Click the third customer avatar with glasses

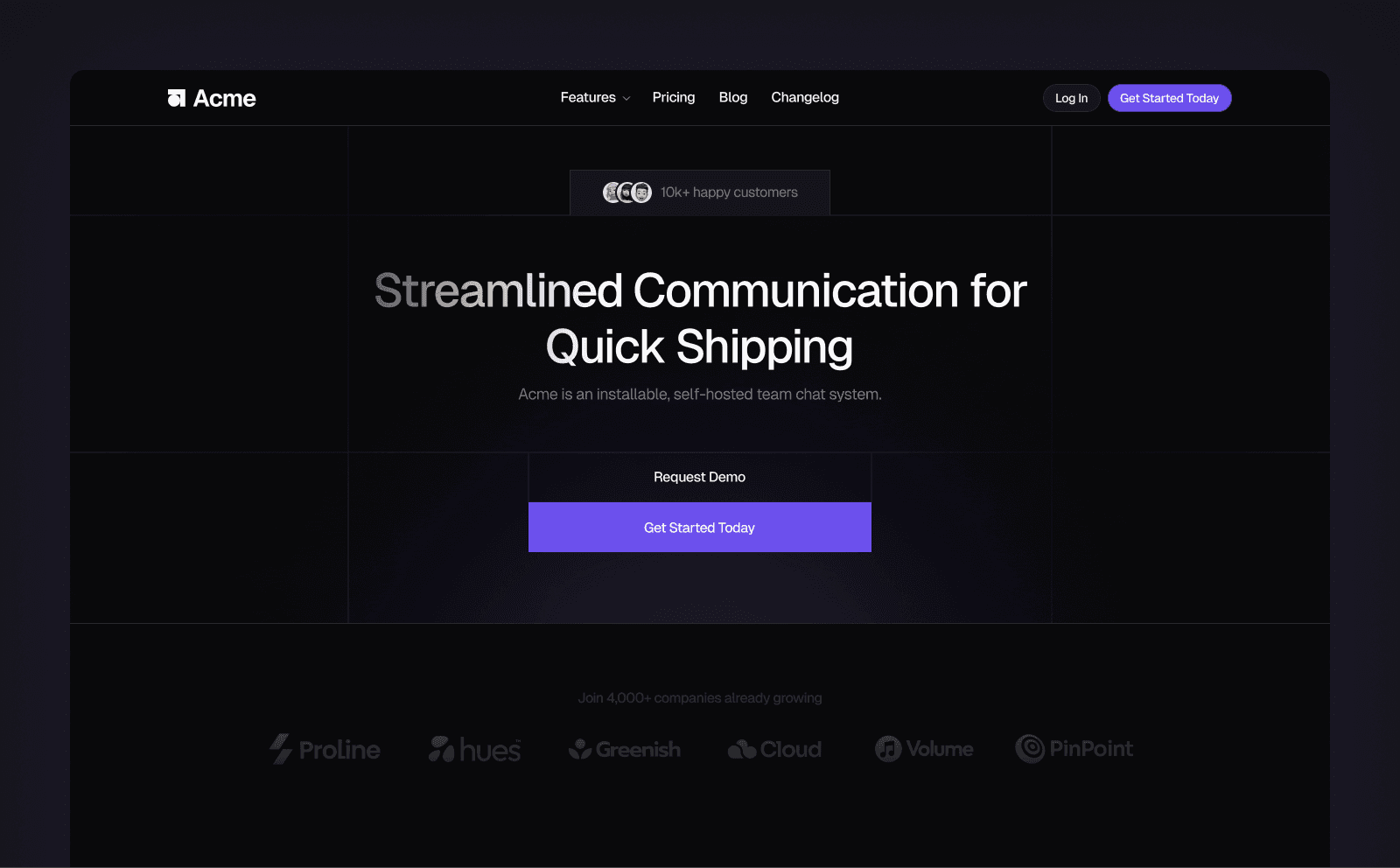pos(642,192)
